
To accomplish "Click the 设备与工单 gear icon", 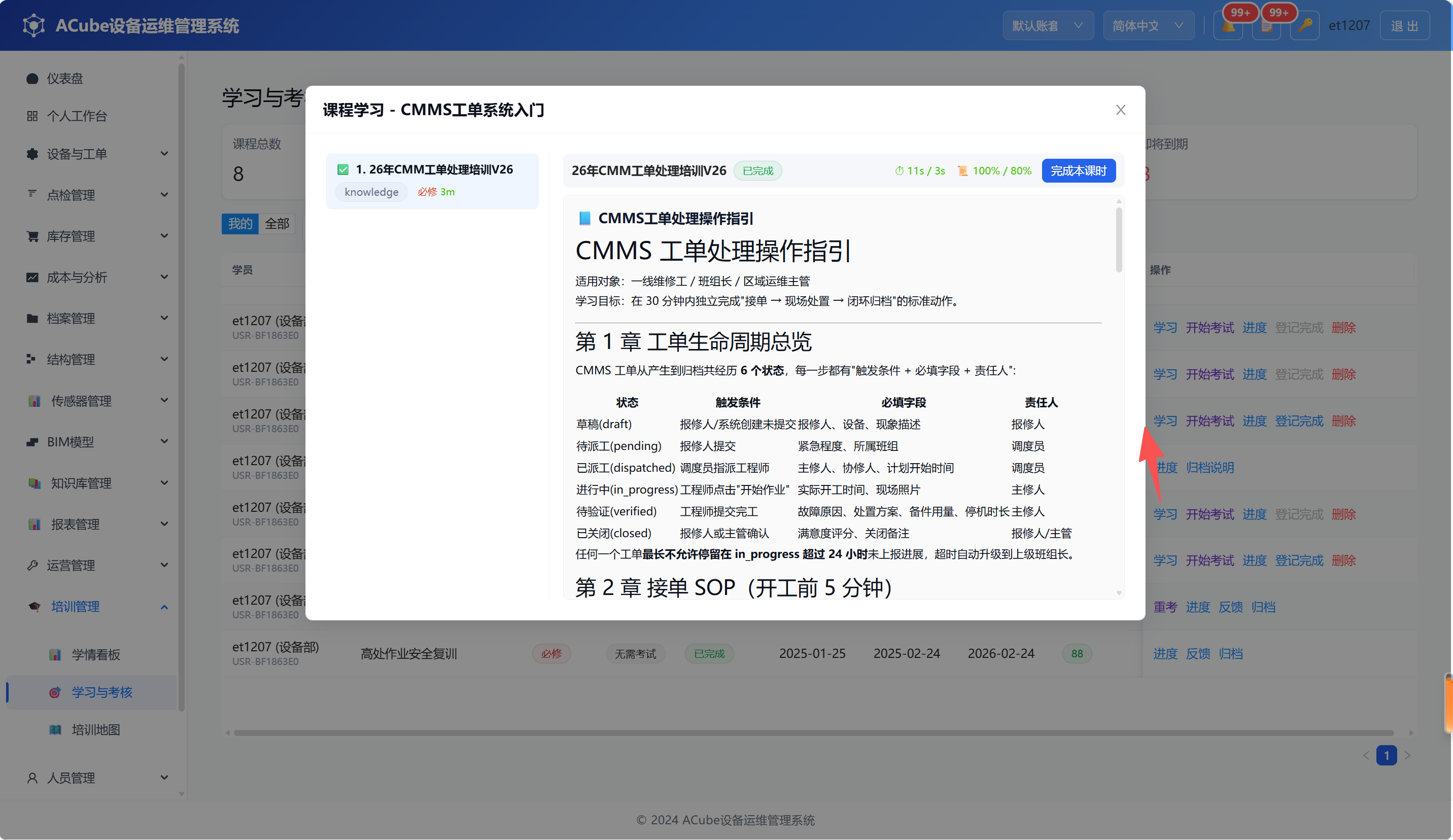I will point(32,154).
